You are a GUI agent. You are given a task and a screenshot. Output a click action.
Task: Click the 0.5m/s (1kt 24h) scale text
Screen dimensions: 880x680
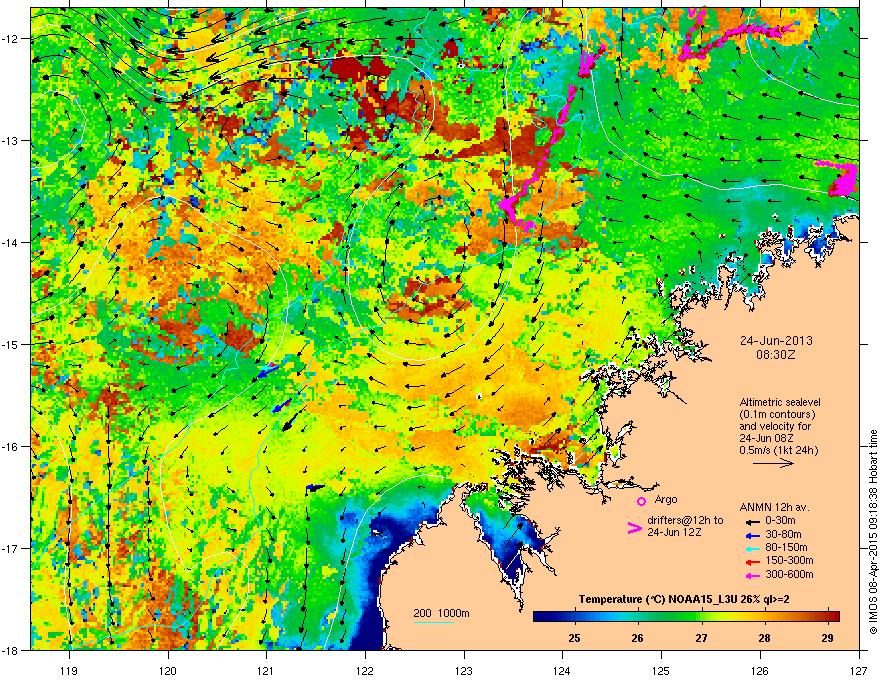(778, 450)
